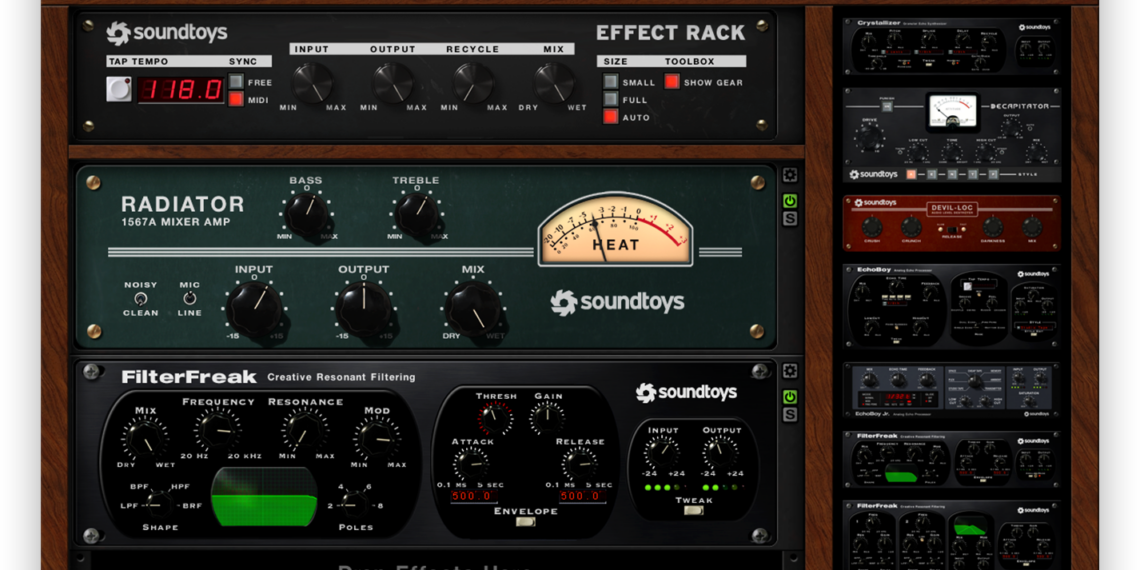
Task: Click the FilterFreak Mod knob
Action: (x=377, y=438)
